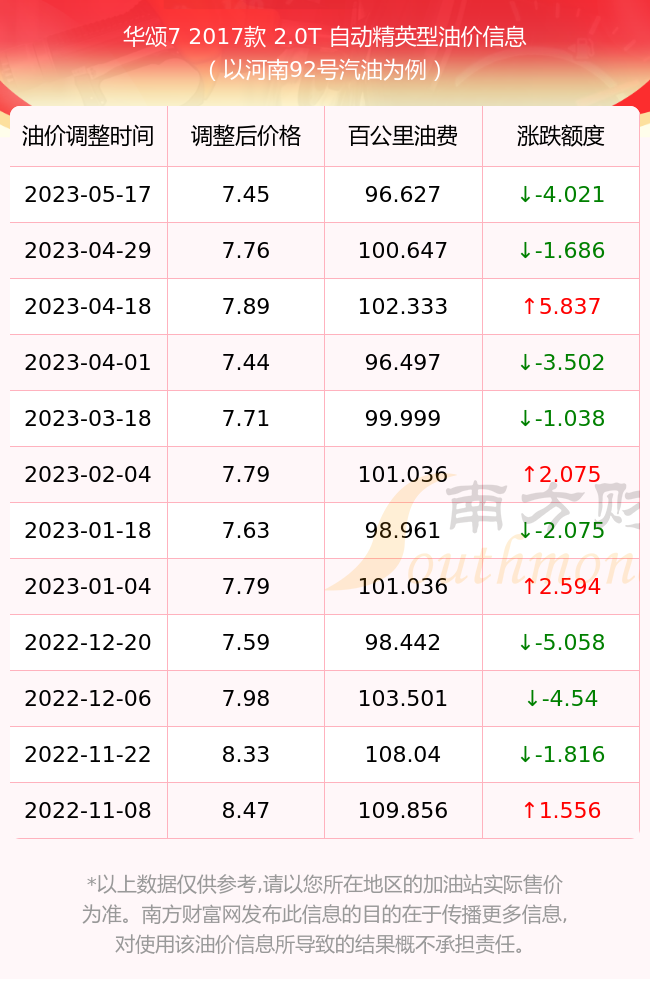The width and height of the screenshot is (650, 1000).
Task: Select the 7.76 price cell
Action: coord(246,251)
